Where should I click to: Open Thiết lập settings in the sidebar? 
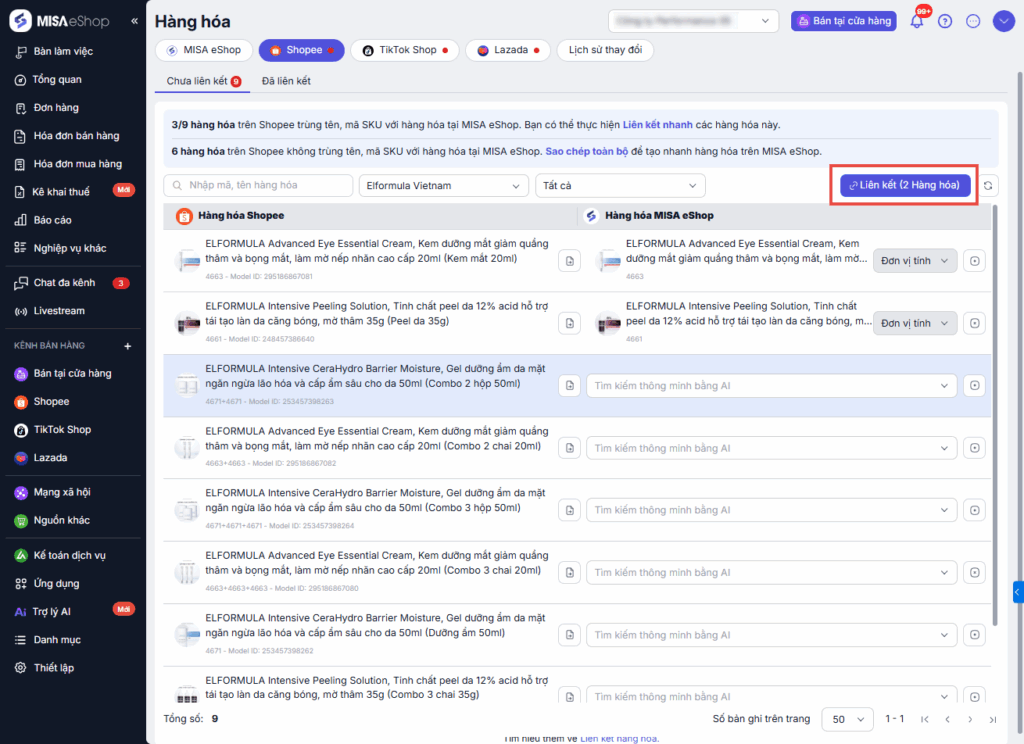[x=54, y=668]
